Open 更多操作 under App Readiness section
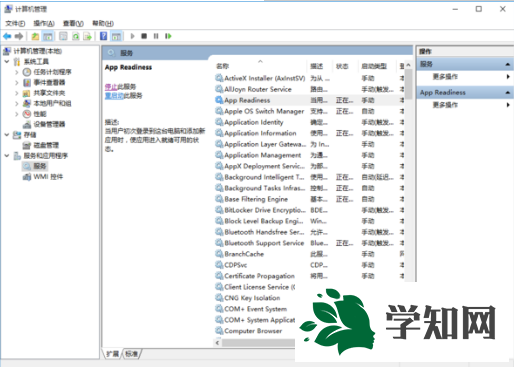 click(x=445, y=105)
